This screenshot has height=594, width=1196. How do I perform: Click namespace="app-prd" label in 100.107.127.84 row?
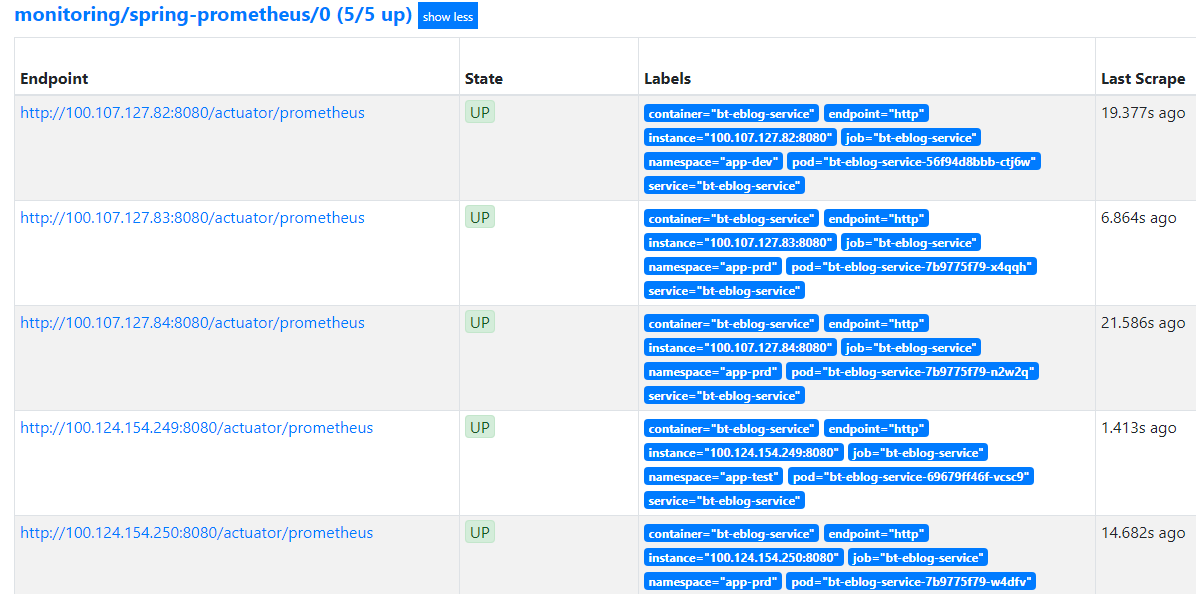[x=713, y=372]
